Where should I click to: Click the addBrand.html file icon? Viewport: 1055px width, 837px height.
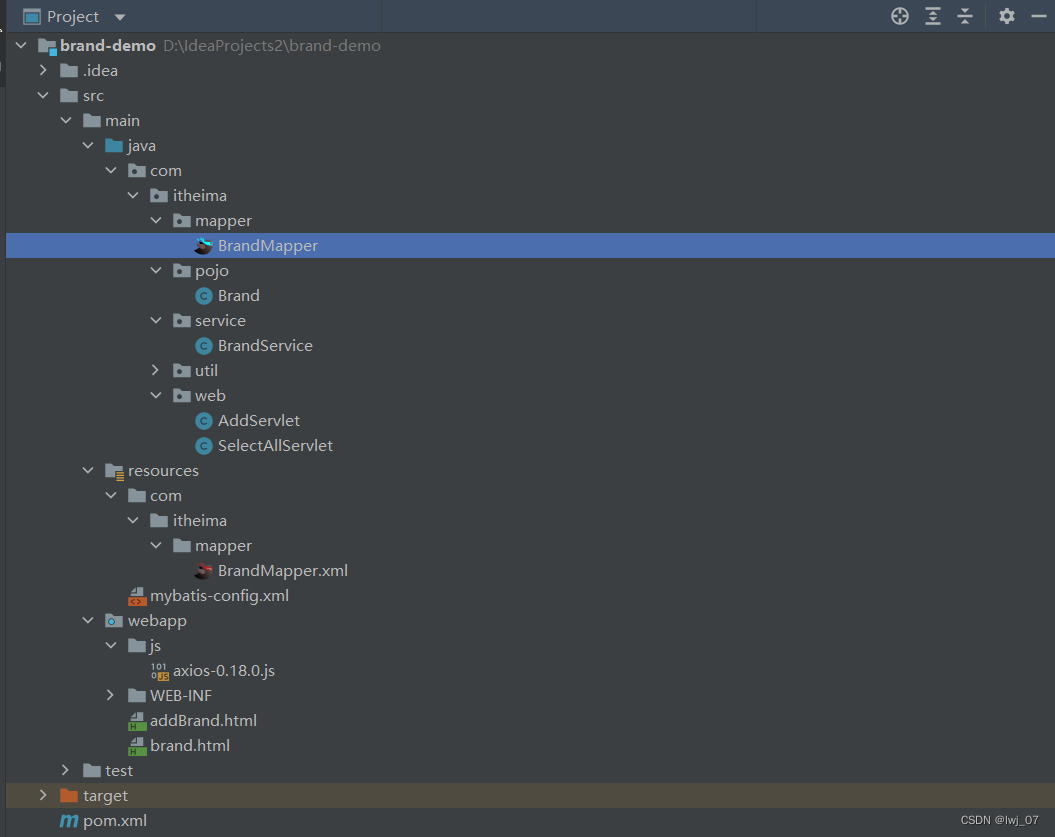click(x=137, y=721)
